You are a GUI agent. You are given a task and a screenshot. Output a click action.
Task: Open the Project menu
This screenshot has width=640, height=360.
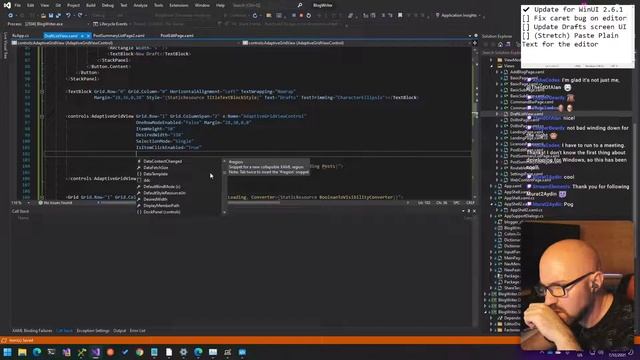tap(73, 5)
